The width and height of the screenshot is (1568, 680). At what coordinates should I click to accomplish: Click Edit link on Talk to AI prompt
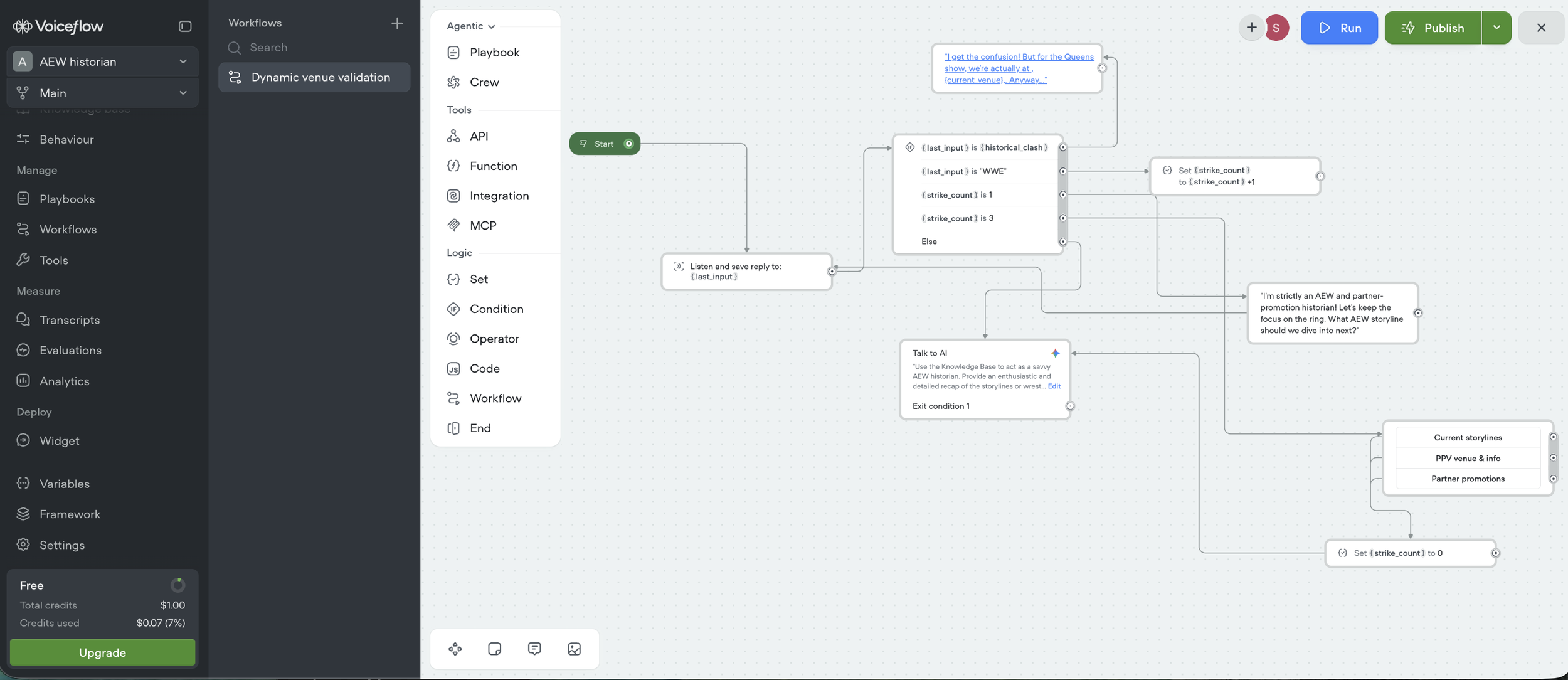(1054, 386)
